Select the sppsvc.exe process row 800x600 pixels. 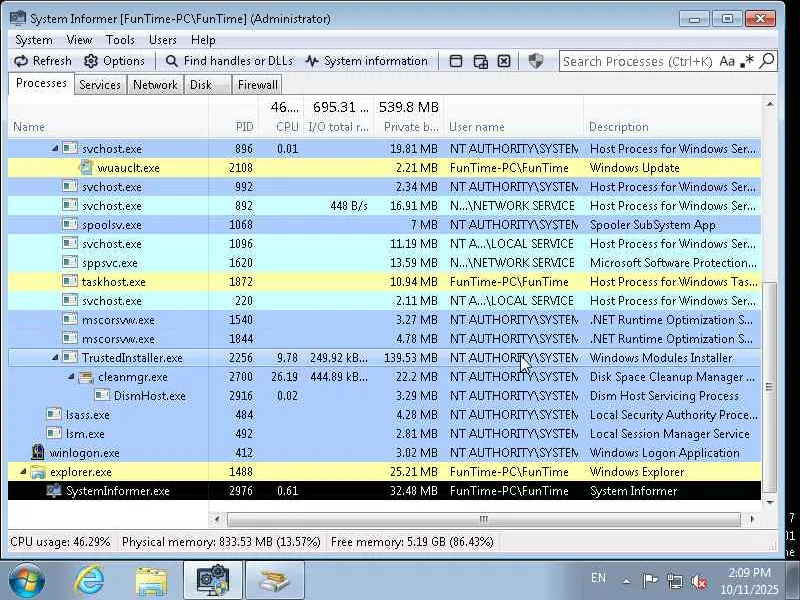pyautogui.click(x=384, y=263)
